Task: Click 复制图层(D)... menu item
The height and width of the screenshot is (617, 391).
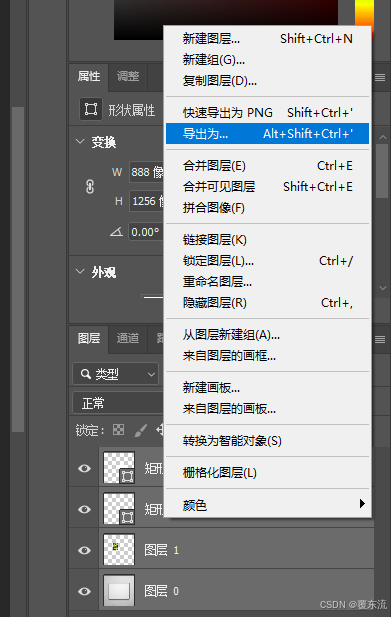Action: 267,81
